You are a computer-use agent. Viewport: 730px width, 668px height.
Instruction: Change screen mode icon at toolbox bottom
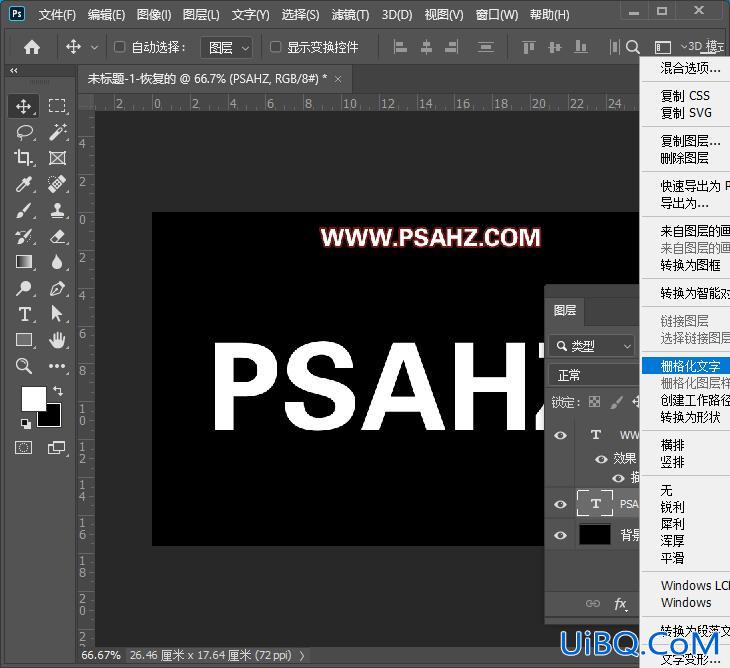click(57, 448)
